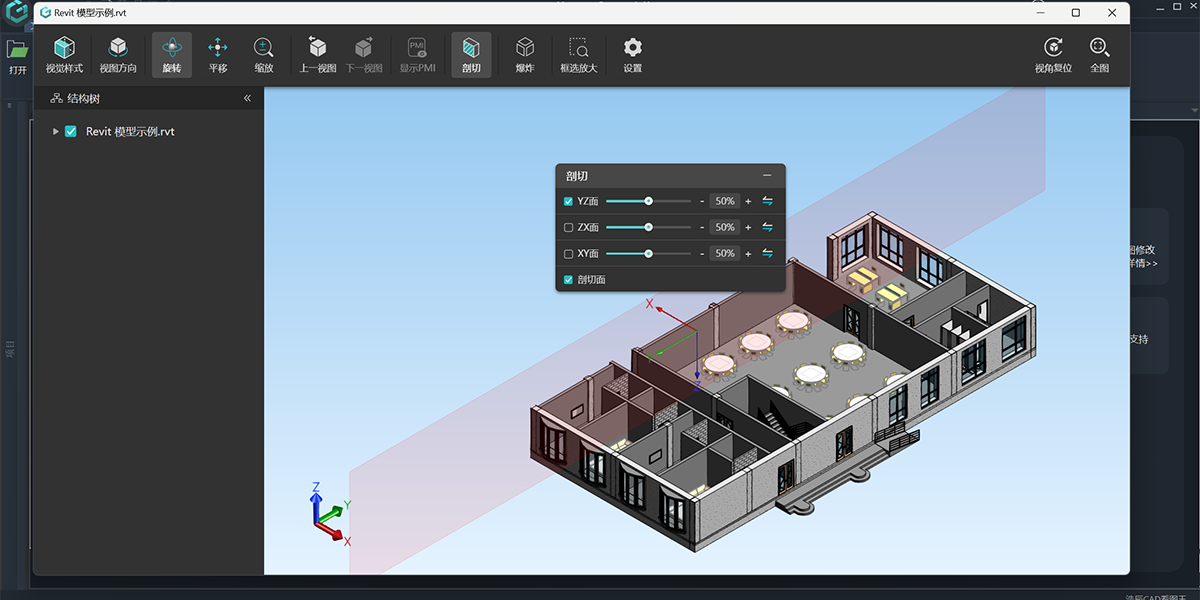The width and height of the screenshot is (1200, 600).
Task: Minimize the 剖切 floating panel
Action: tap(767, 176)
